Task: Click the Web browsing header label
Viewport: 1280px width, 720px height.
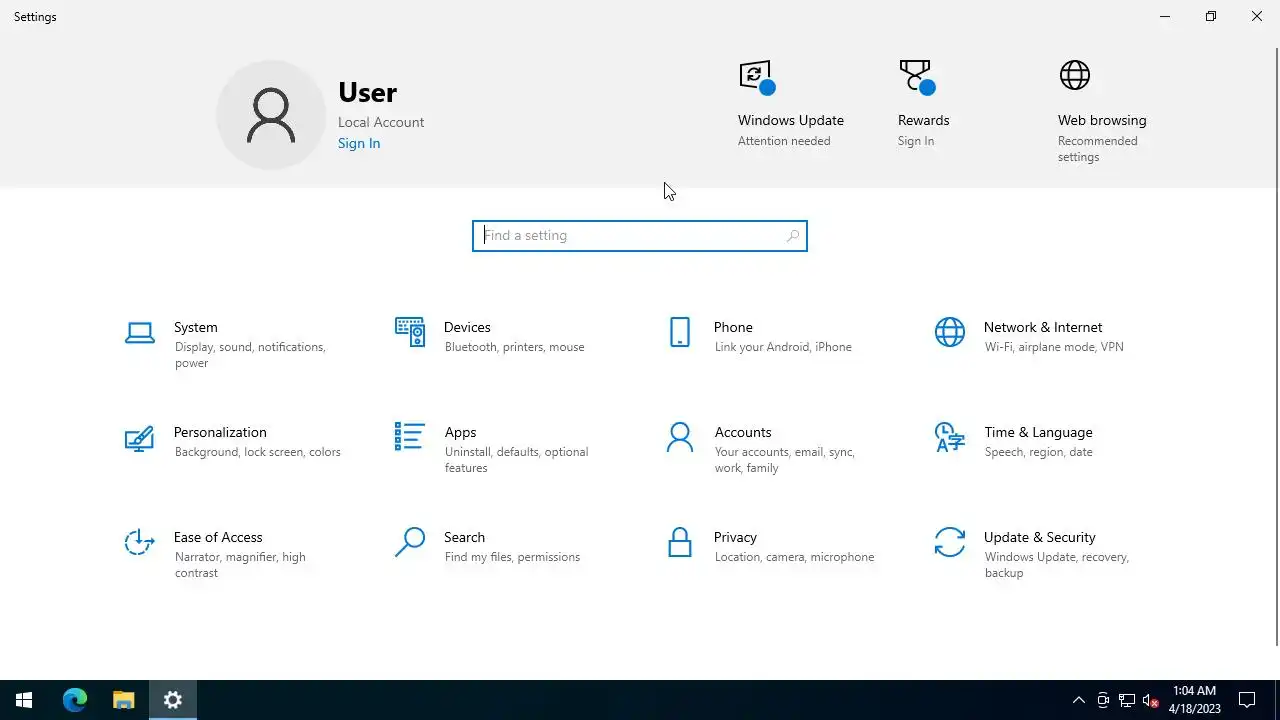Action: (x=1102, y=120)
